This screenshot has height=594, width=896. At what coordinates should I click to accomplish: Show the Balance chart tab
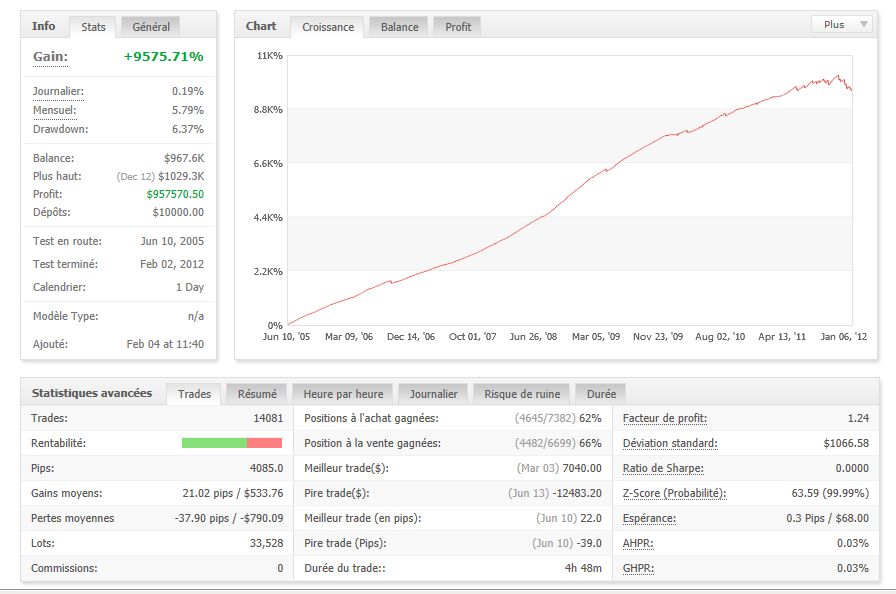coord(399,27)
